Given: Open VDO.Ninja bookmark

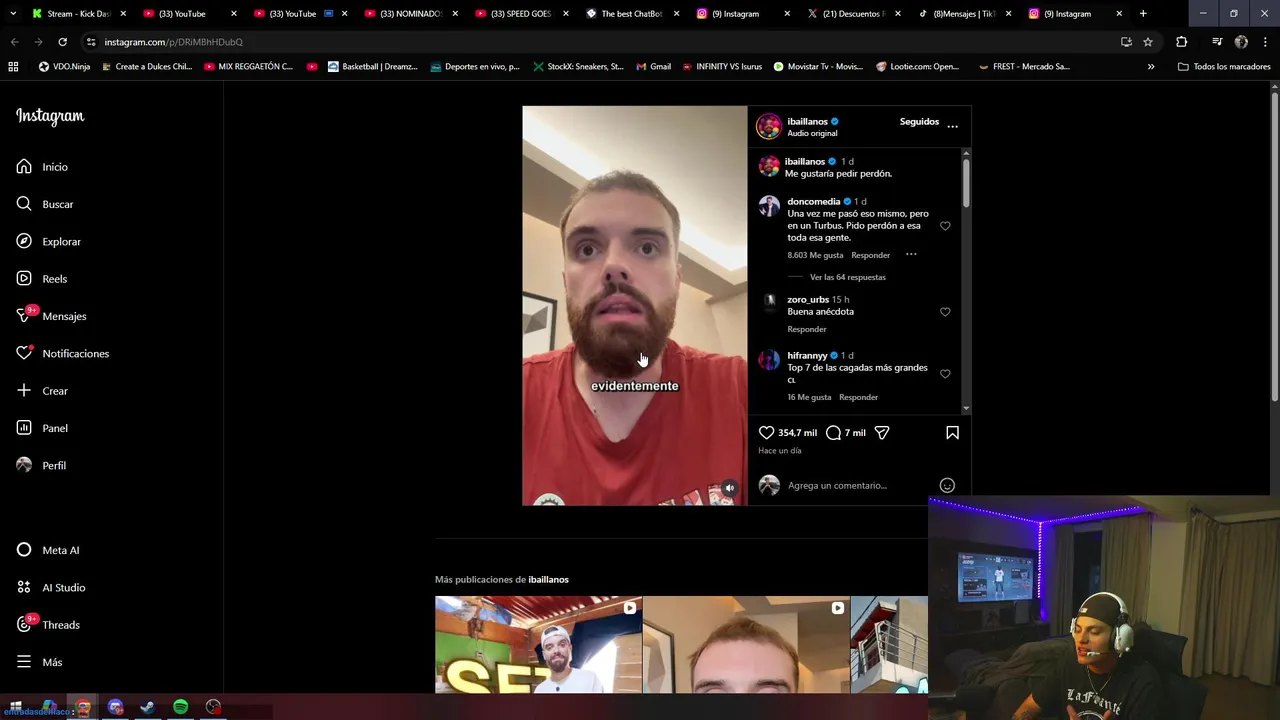Looking at the screenshot, I should point(64,67).
